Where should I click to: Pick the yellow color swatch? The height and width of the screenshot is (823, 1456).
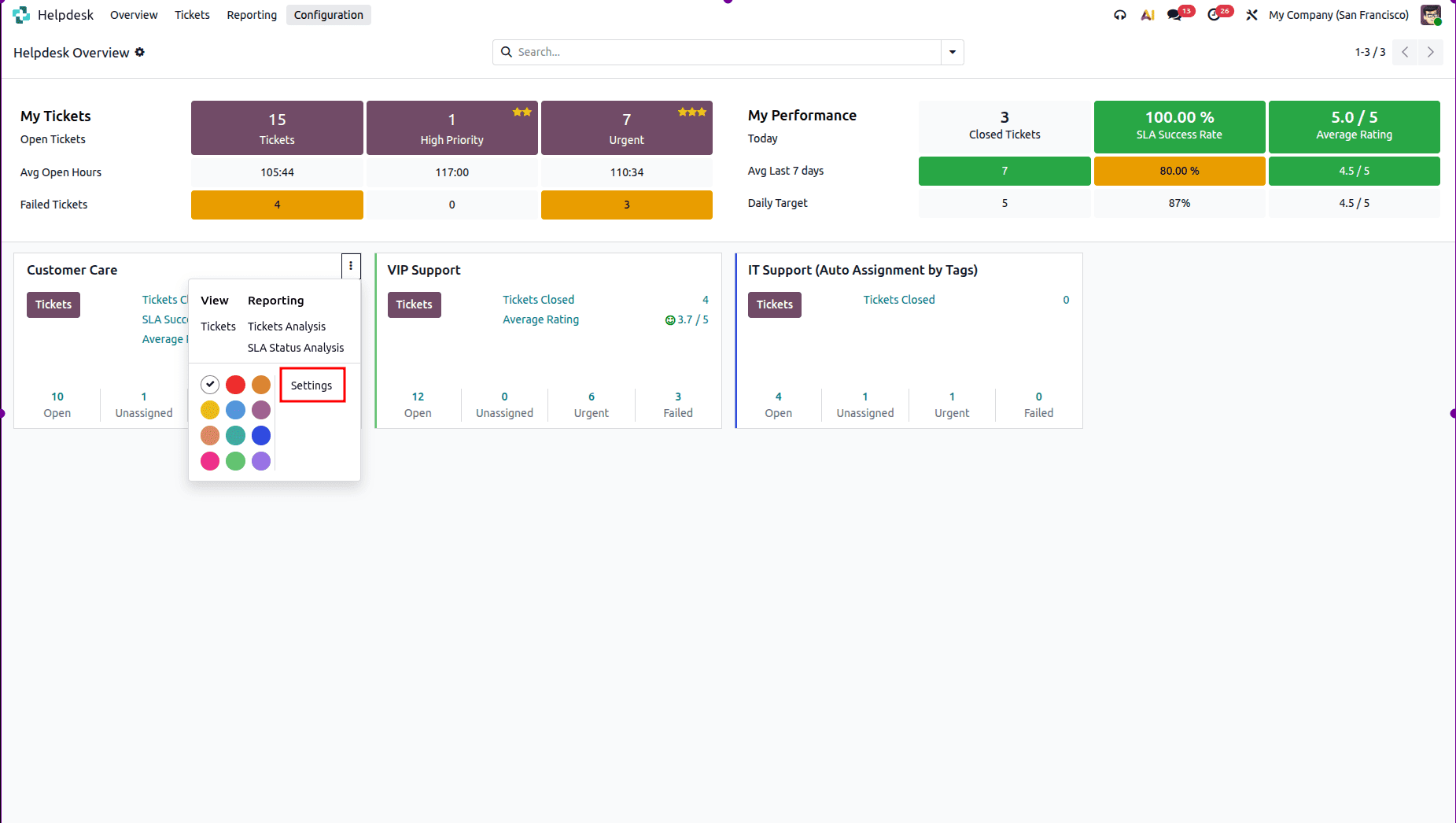click(210, 410)
